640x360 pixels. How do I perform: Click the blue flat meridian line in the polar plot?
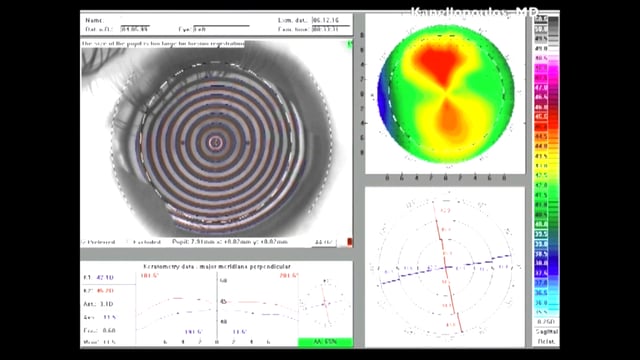point(447,268)
